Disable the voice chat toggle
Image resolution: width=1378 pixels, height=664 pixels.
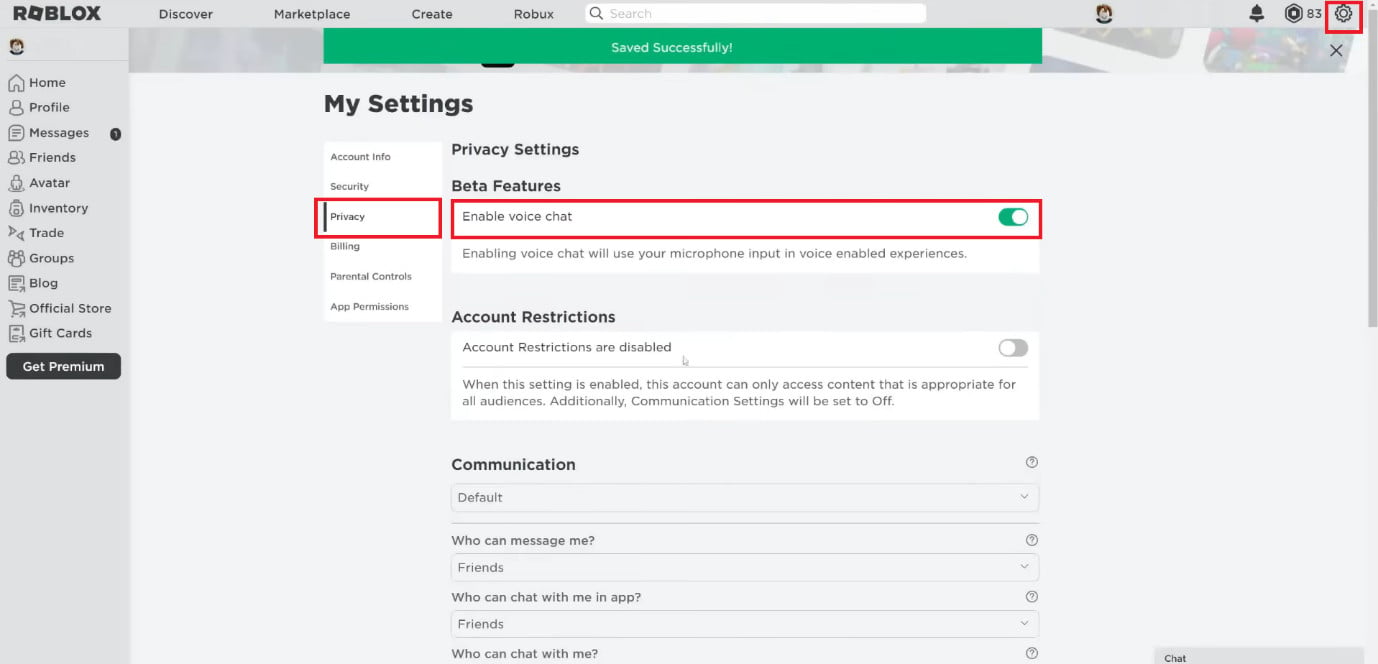[x=1013, y=217]
